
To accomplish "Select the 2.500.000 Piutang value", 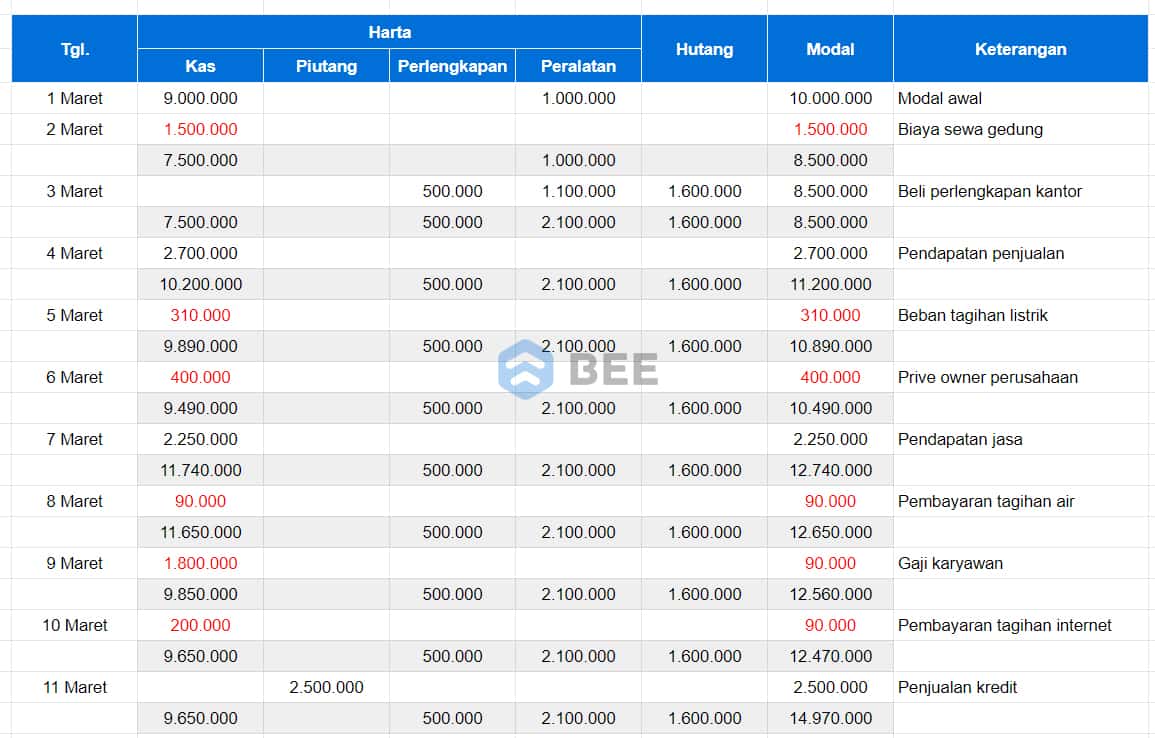I will (x=326, y=687).
